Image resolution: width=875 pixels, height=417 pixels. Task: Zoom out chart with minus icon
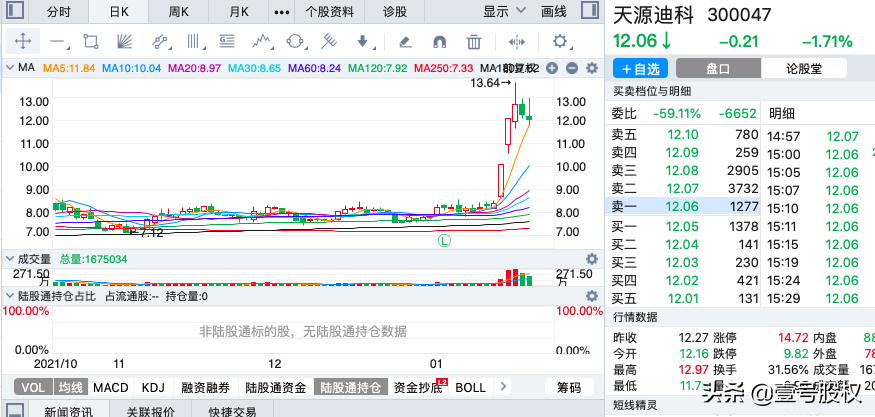click(x=571, y=68)
